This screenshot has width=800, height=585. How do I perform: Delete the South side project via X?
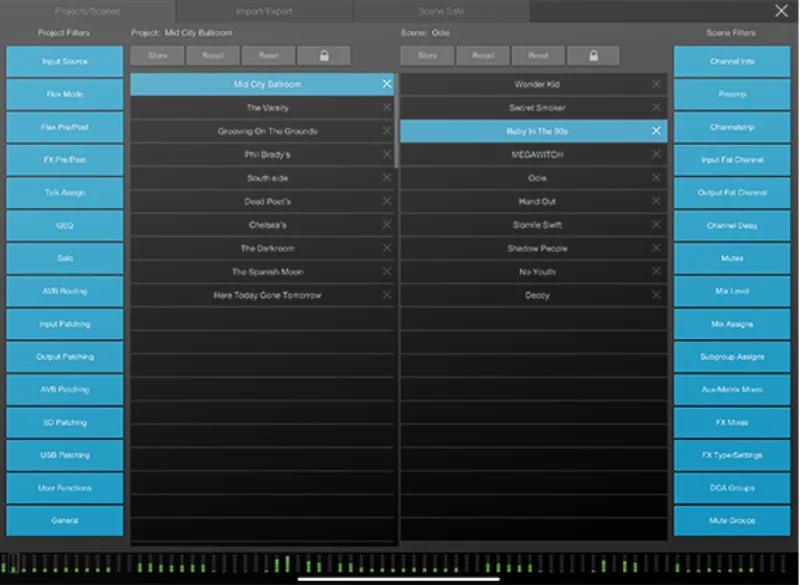tap(387, 177)
